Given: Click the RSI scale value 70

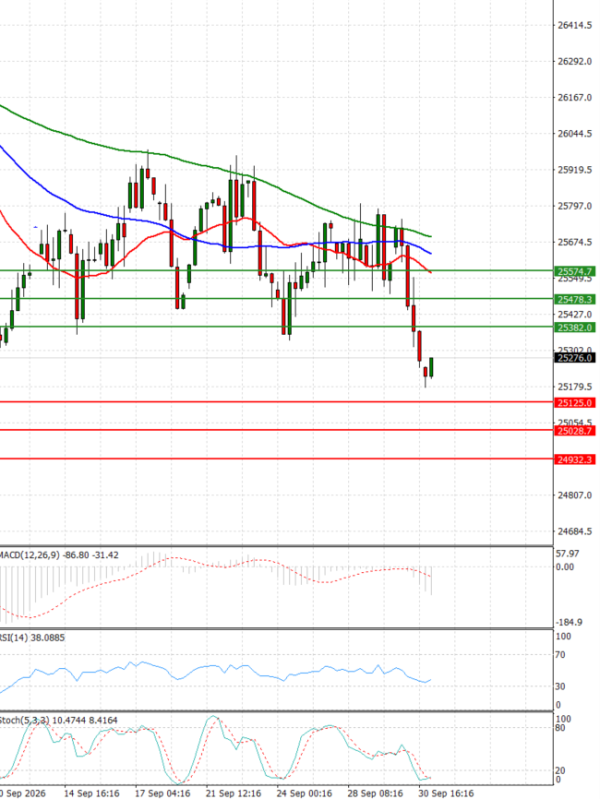Looking at the screenshot, I should point(560,655).
